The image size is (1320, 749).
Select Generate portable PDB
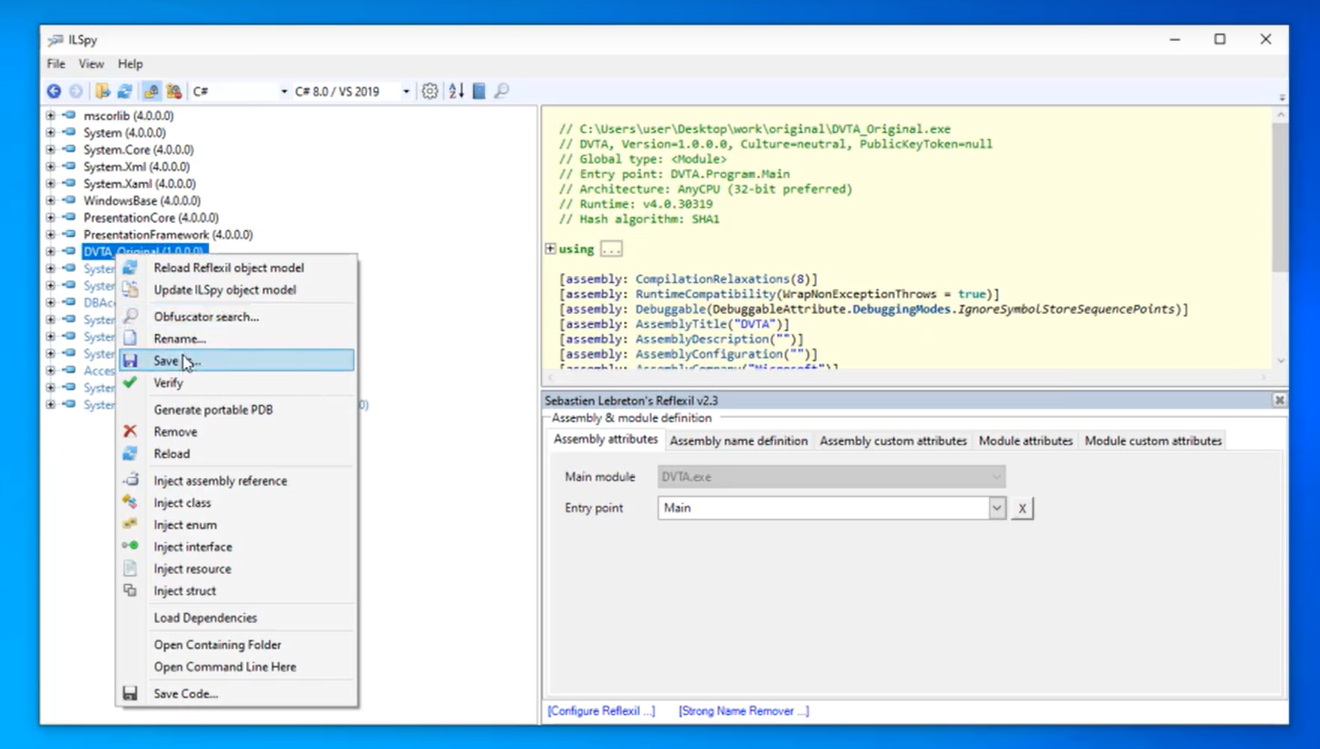pos(236,410)
